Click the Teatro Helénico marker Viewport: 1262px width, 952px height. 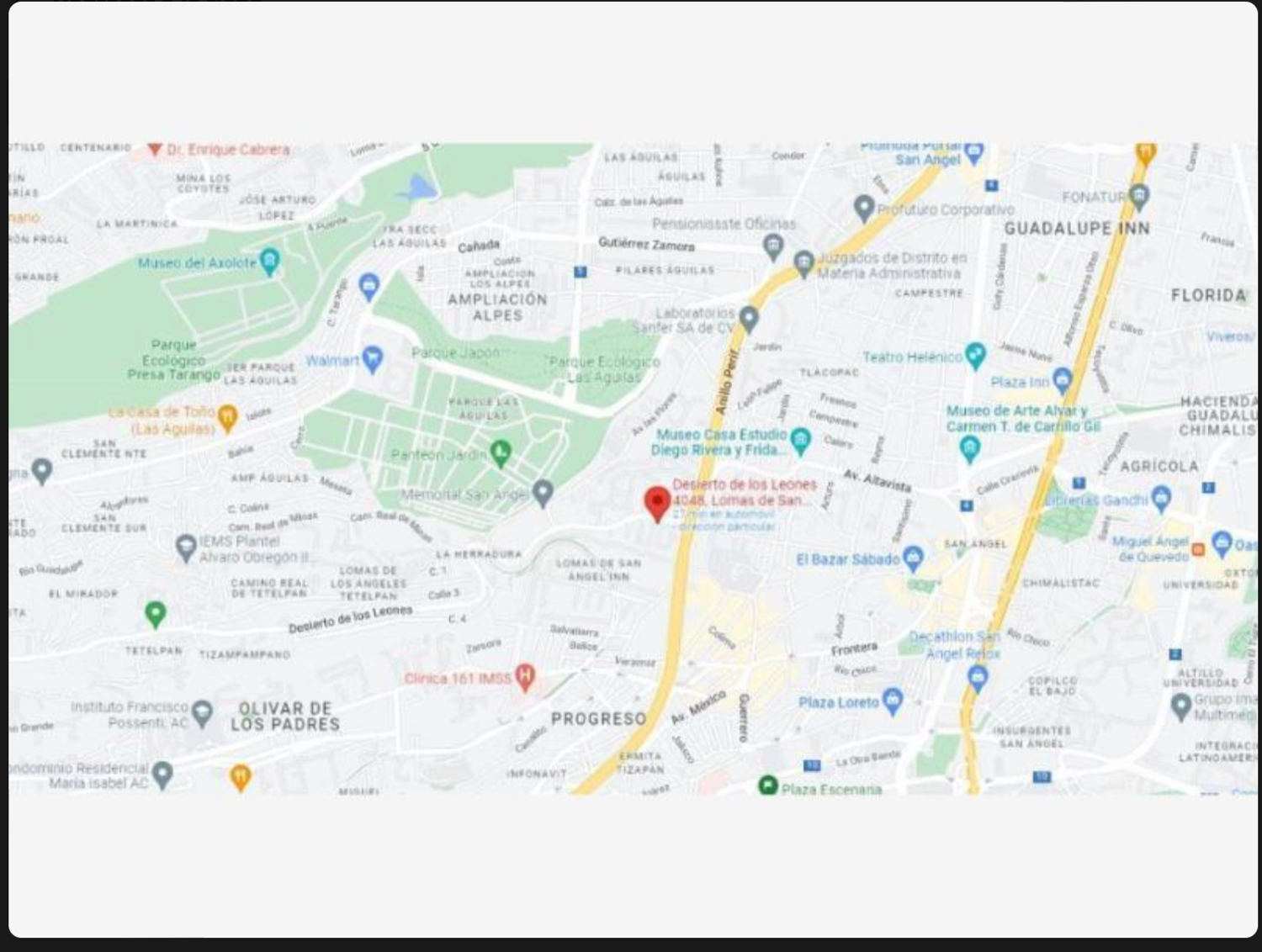coord(975,356)
